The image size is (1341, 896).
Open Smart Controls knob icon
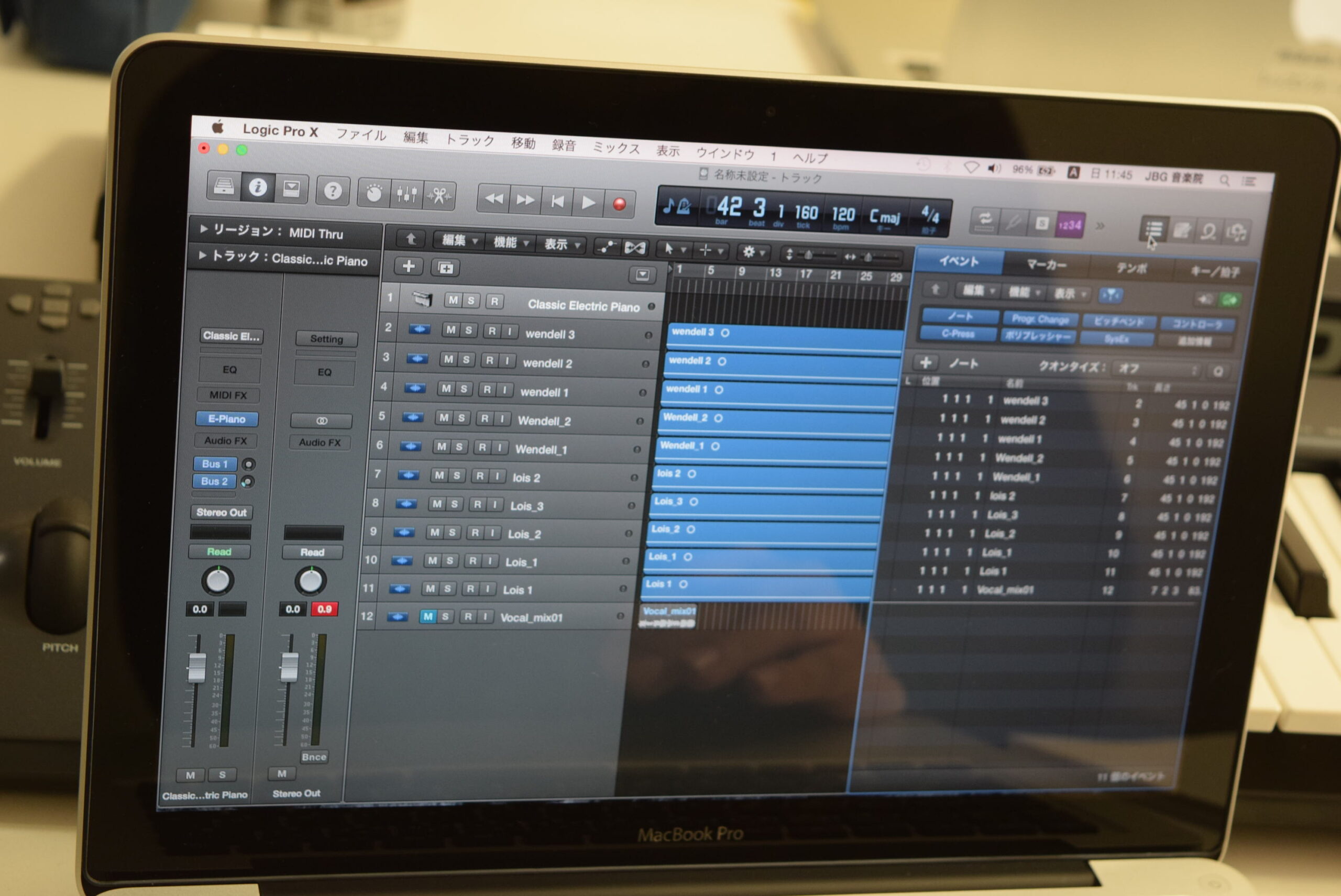374,193
